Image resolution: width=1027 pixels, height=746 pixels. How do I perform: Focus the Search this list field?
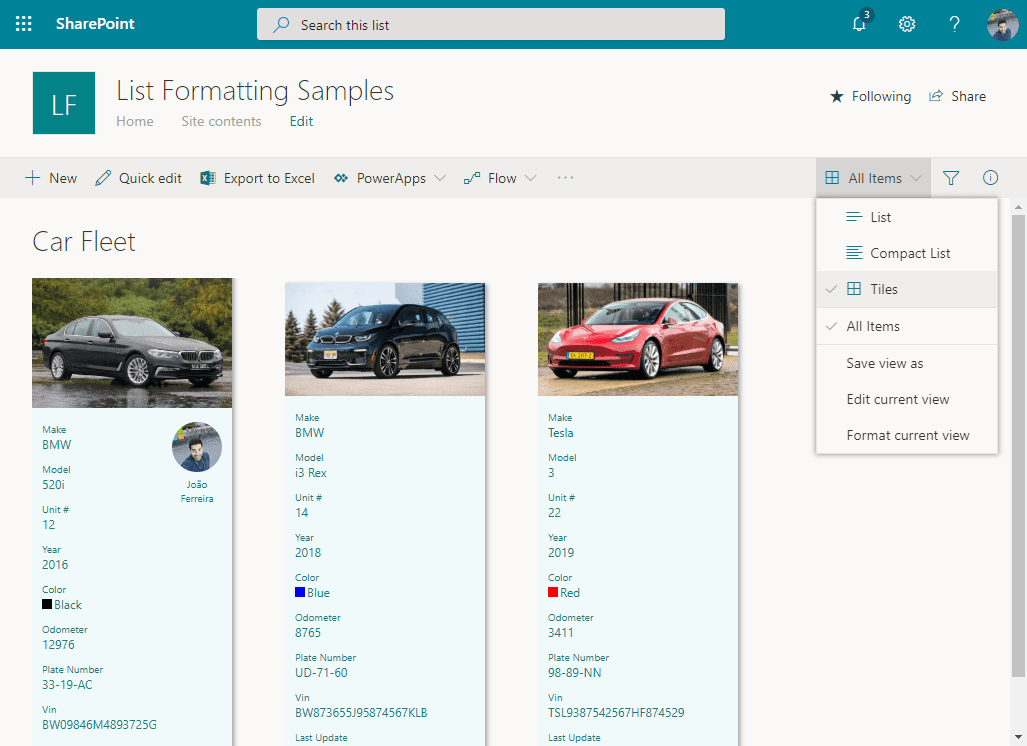(491, 24)
